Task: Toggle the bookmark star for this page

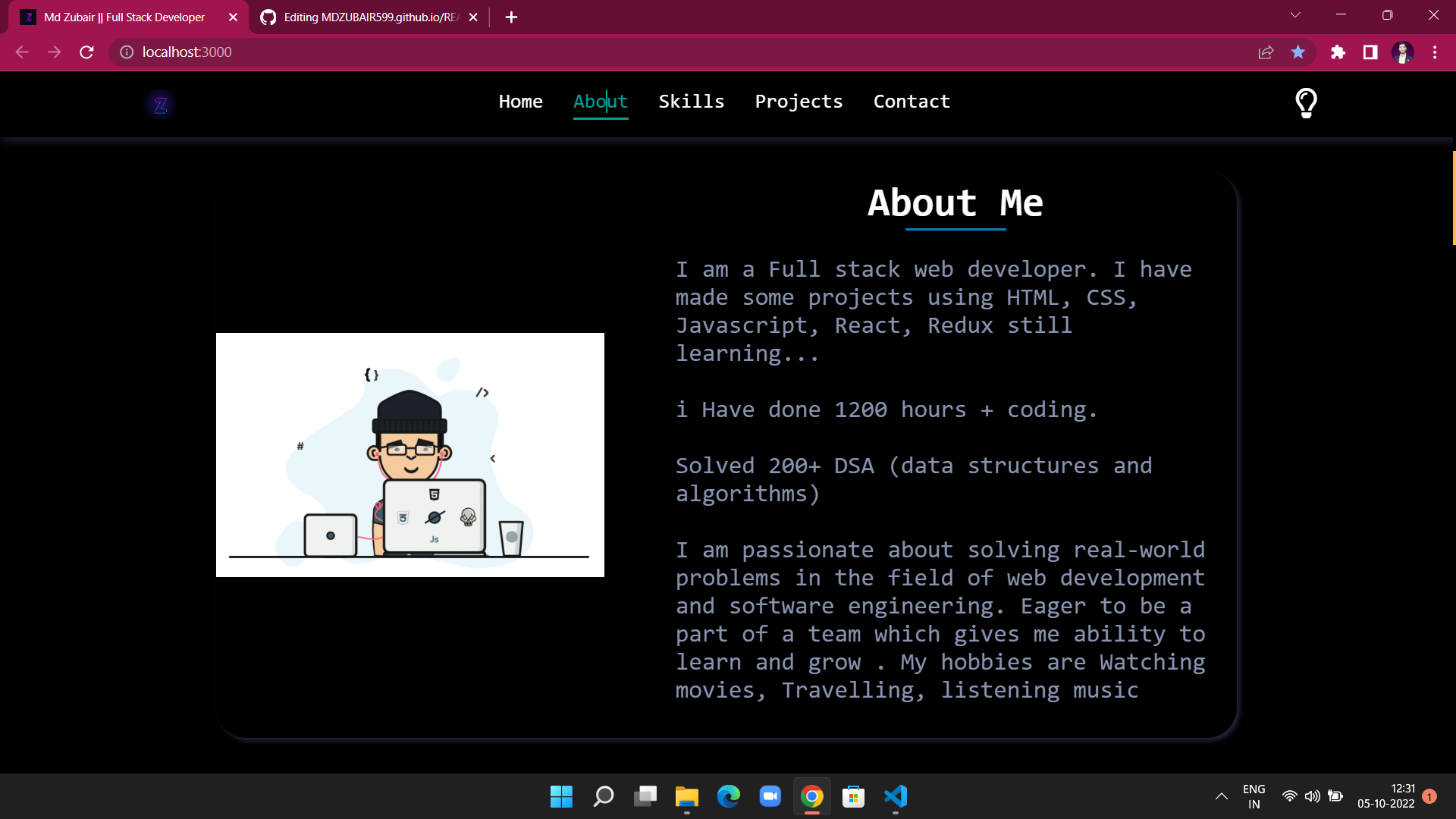Action: coord(1298,52)
